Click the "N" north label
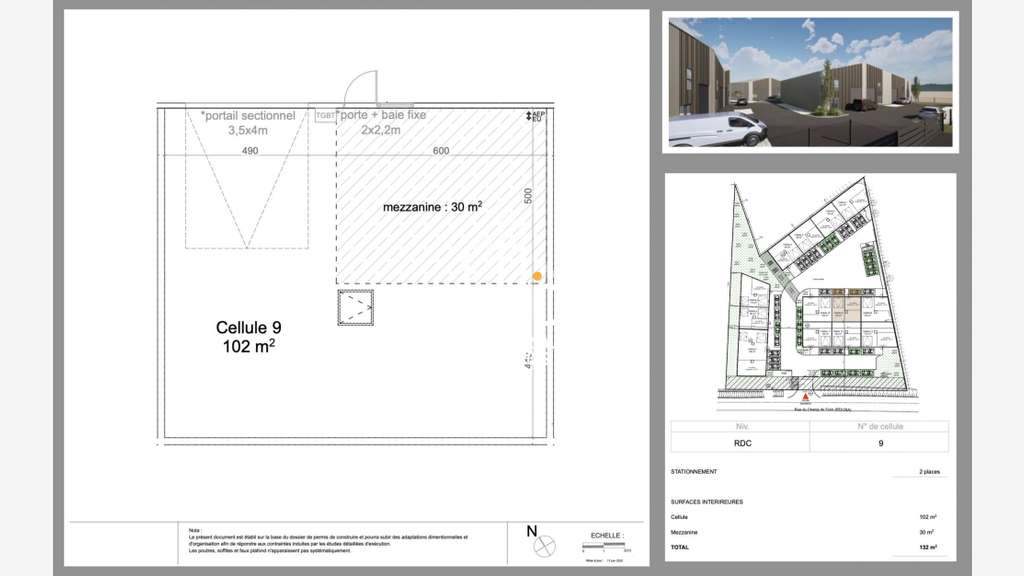 pos(532,532)
